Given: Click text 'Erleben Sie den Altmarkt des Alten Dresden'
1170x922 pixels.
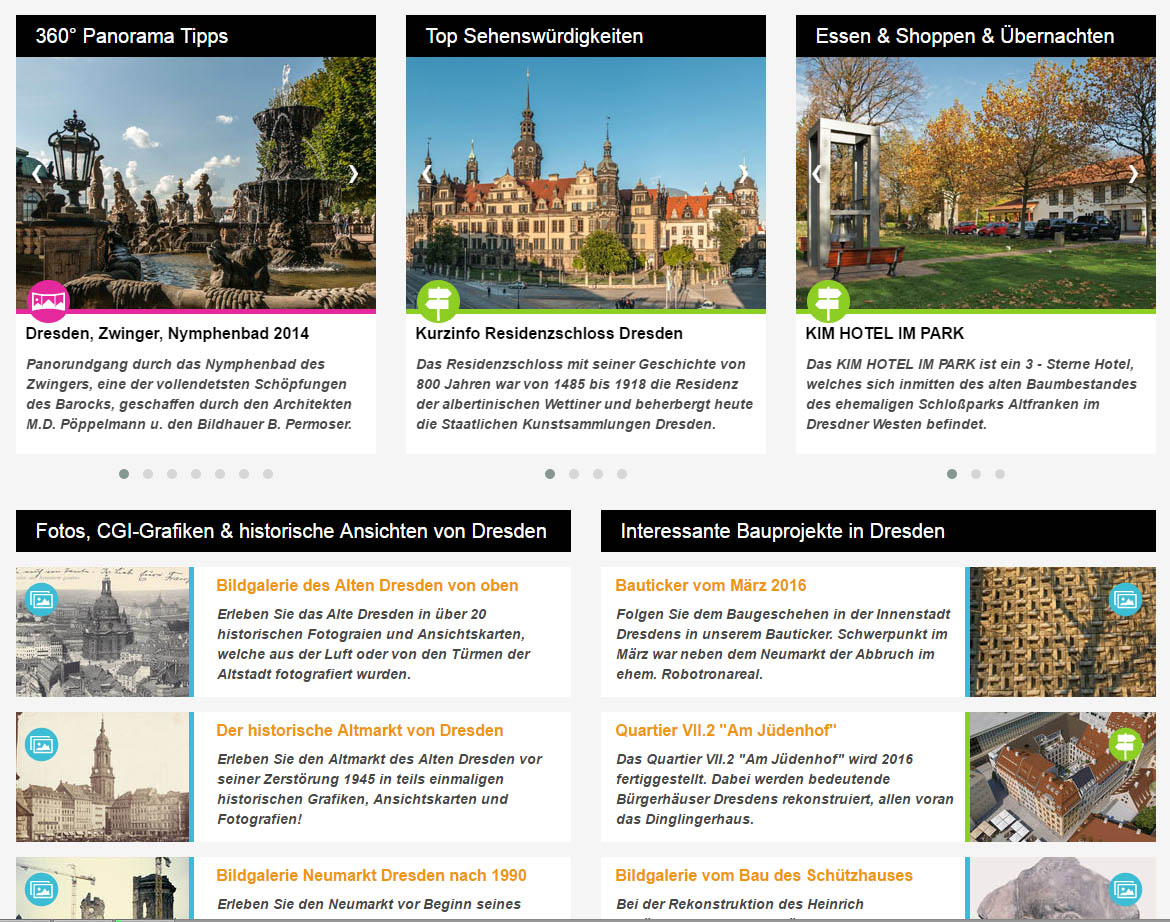Looking at the screenshot, I should (364, 759).
